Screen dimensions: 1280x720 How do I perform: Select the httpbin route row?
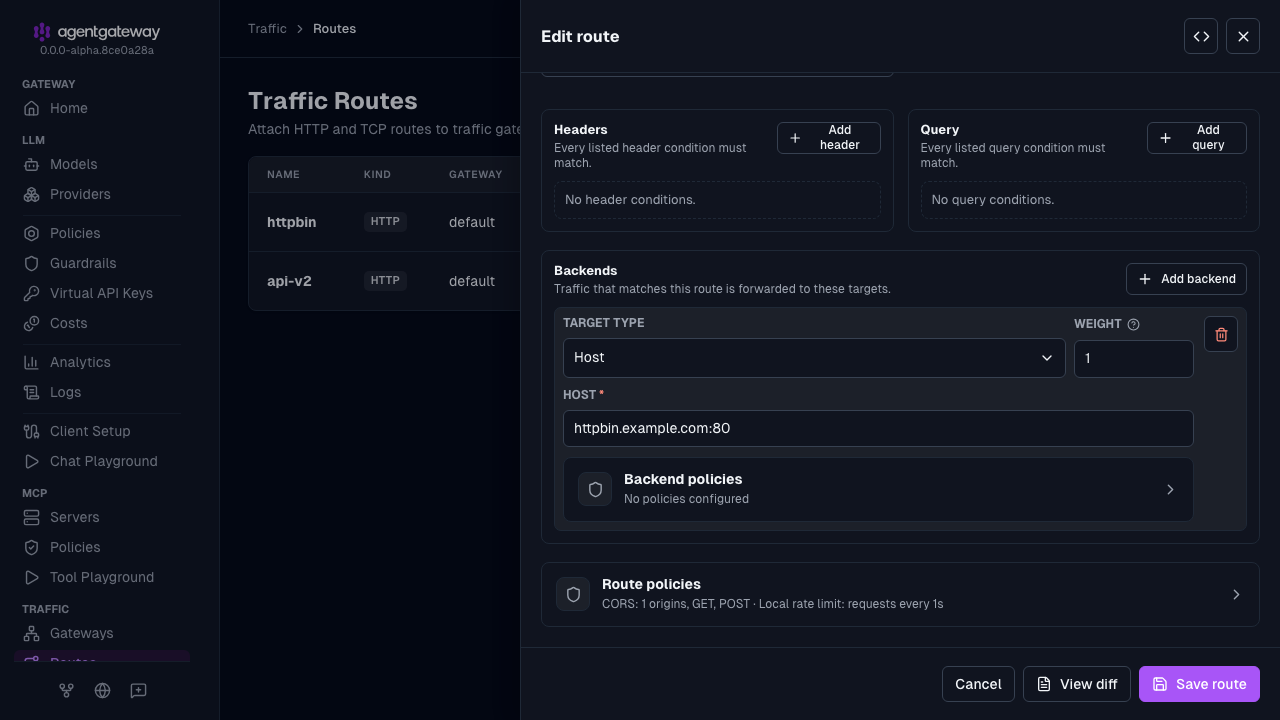(x=384, y=222)
